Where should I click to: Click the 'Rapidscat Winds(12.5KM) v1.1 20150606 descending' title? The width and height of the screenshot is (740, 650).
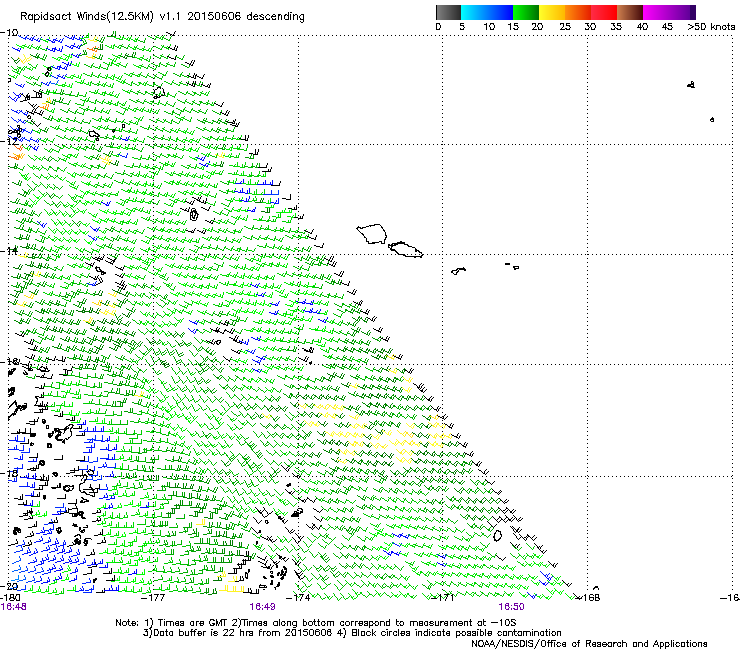tap(162, 17)
